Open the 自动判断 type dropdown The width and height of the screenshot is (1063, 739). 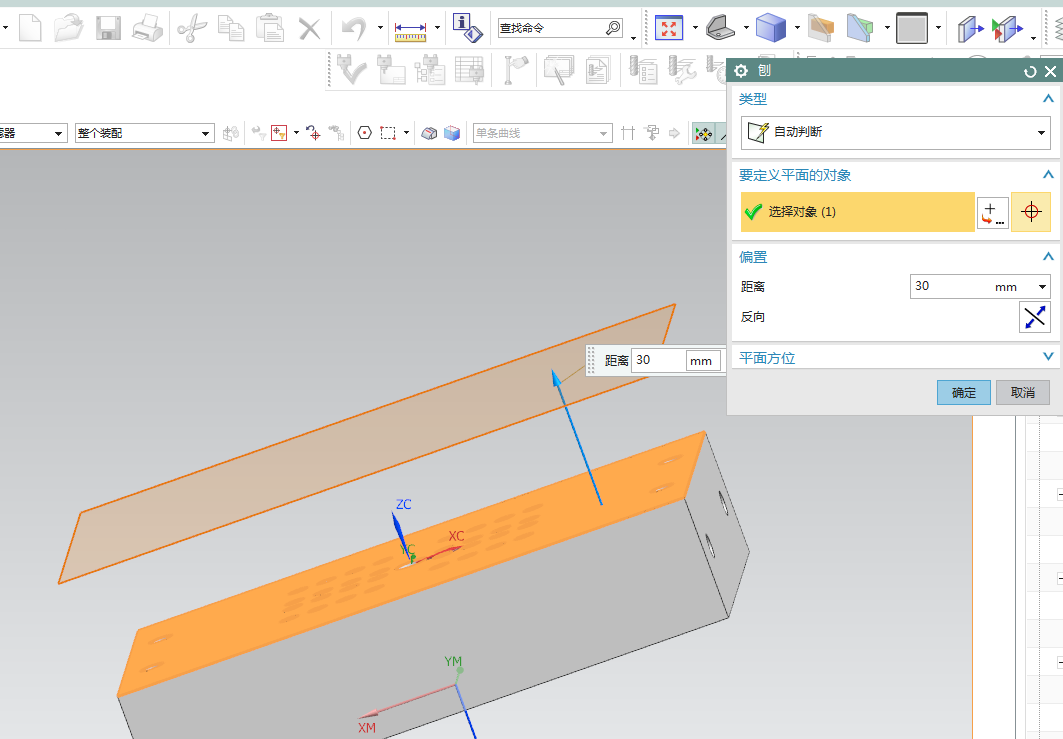pyautogui.click(x=896, y=132)
